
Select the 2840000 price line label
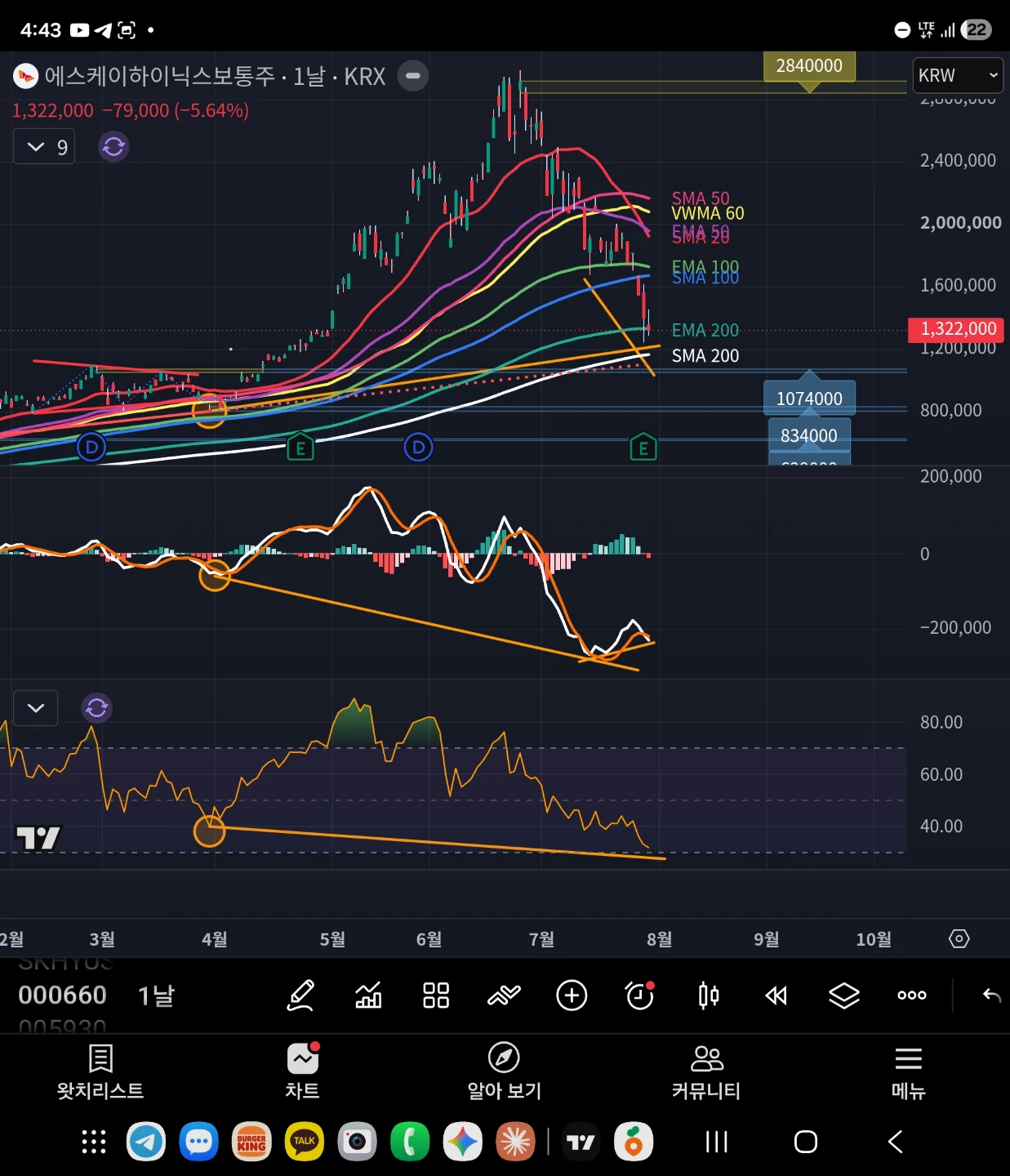tap(809, 66)
